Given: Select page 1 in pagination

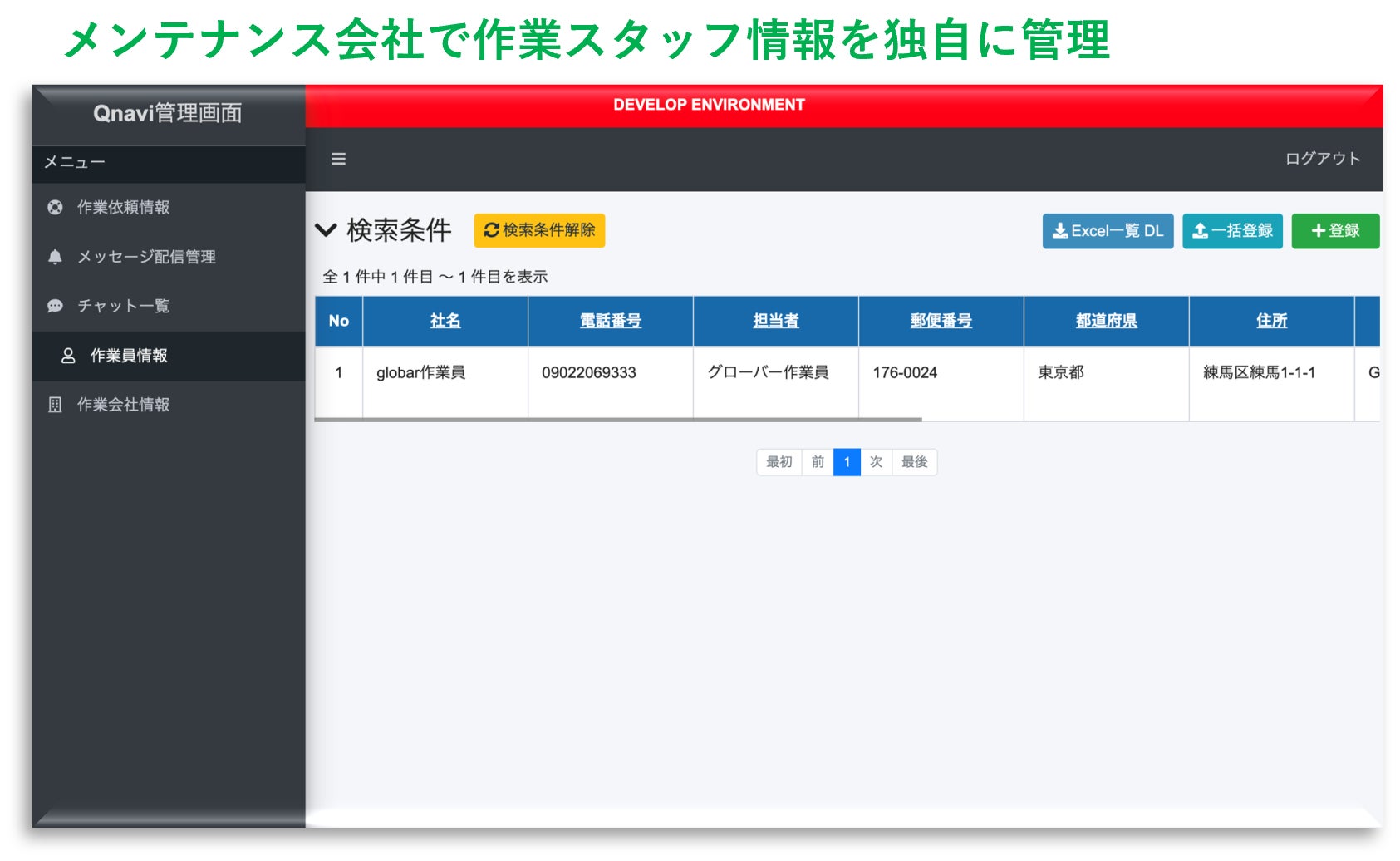Looking at the screenshot, I should (x=847, y=462).
